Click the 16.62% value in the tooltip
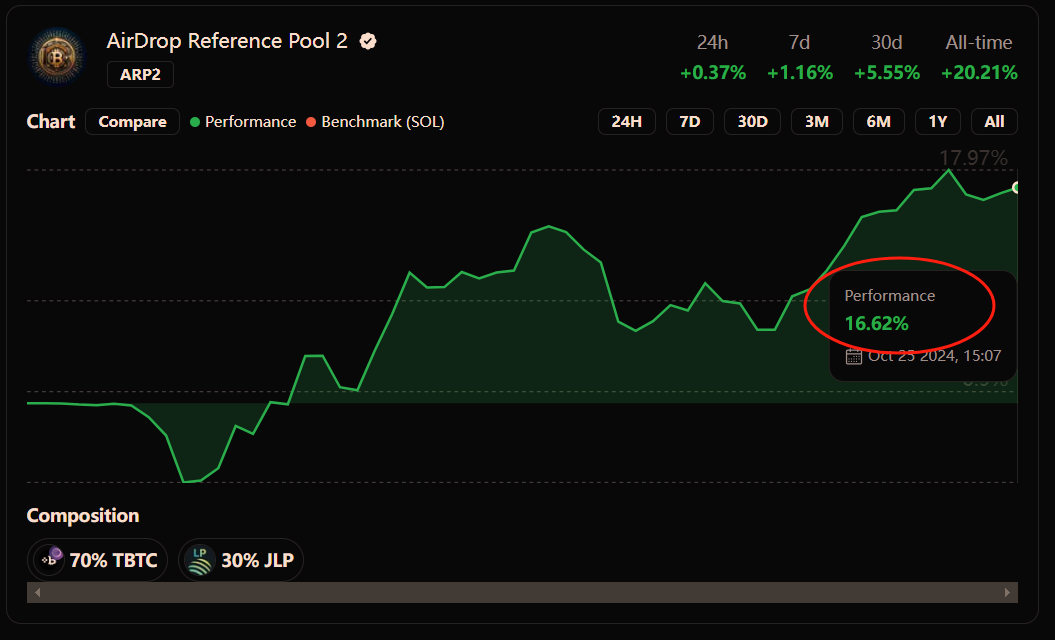The width and height of the screenshot is (1055, 640). (877, 324)
